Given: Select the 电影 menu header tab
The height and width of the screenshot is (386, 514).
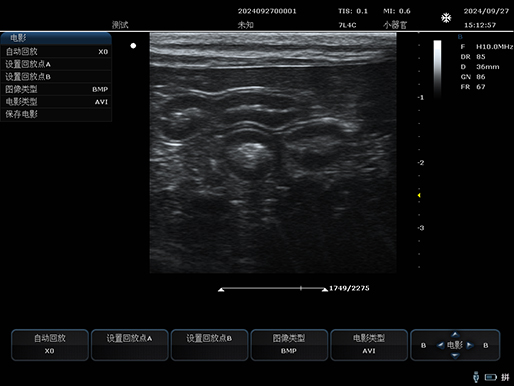Looking at the screenshot, I should click(56, 38).
